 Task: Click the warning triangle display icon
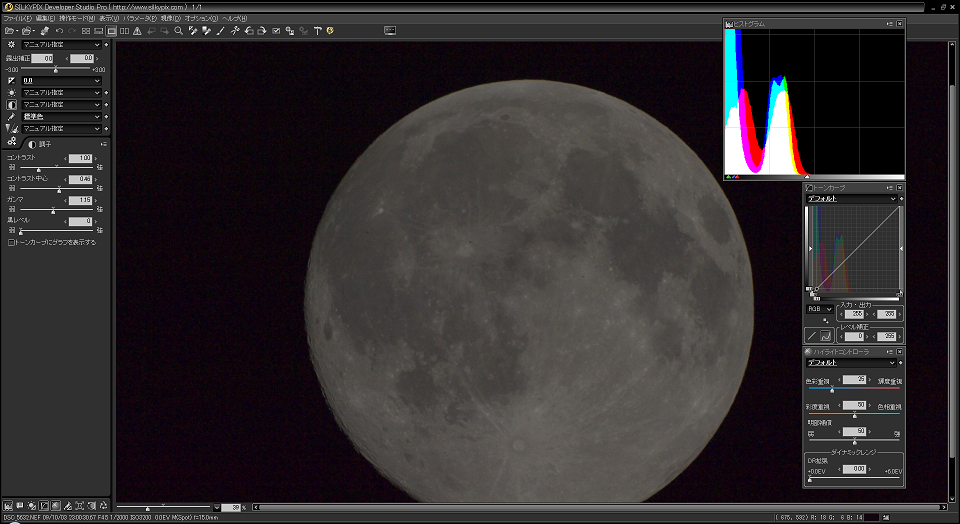136,31
